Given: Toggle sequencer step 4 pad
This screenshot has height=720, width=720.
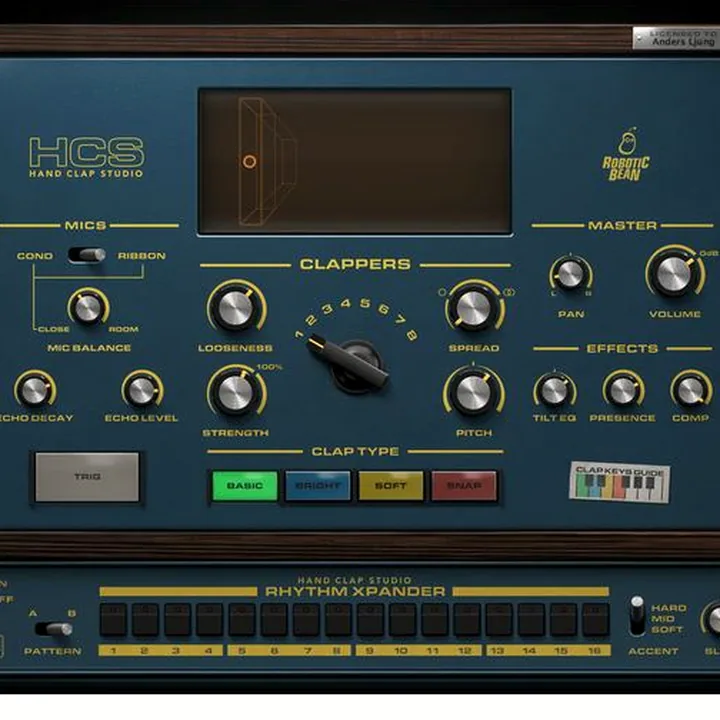Looking at the screenshot, I should pyautogui.click(x=210, y=619).
